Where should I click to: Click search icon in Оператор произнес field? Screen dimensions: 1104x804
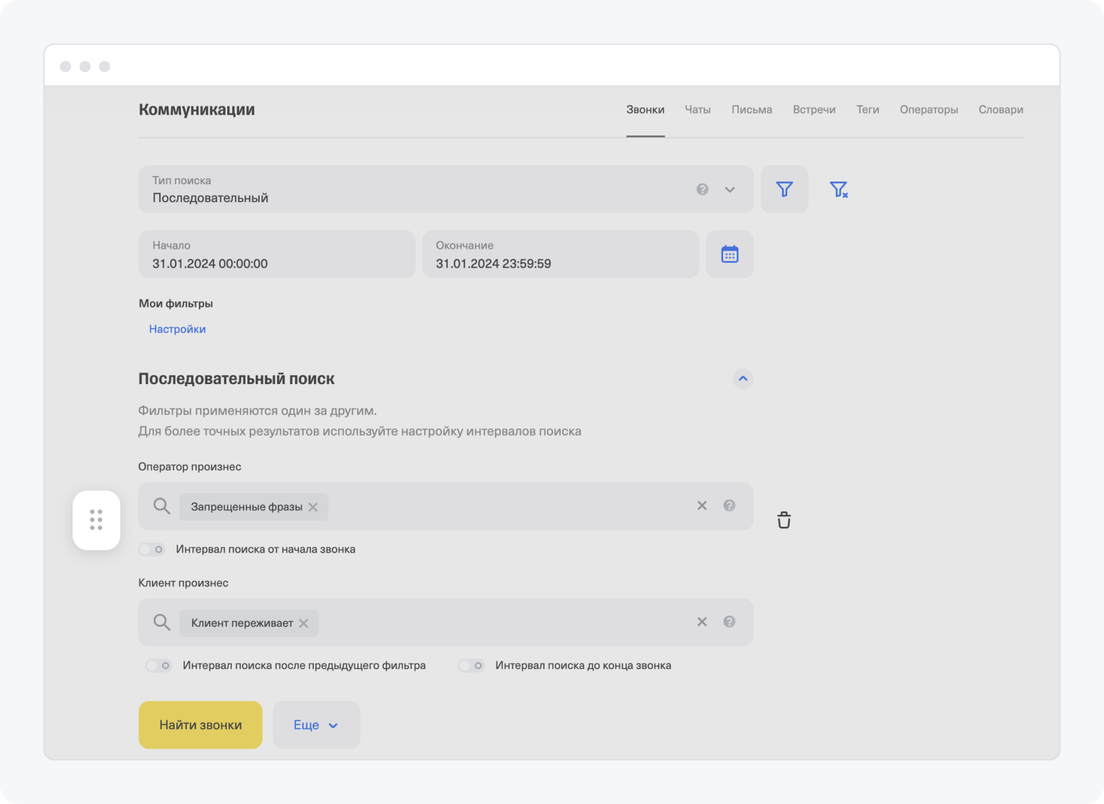click(162, 506)
